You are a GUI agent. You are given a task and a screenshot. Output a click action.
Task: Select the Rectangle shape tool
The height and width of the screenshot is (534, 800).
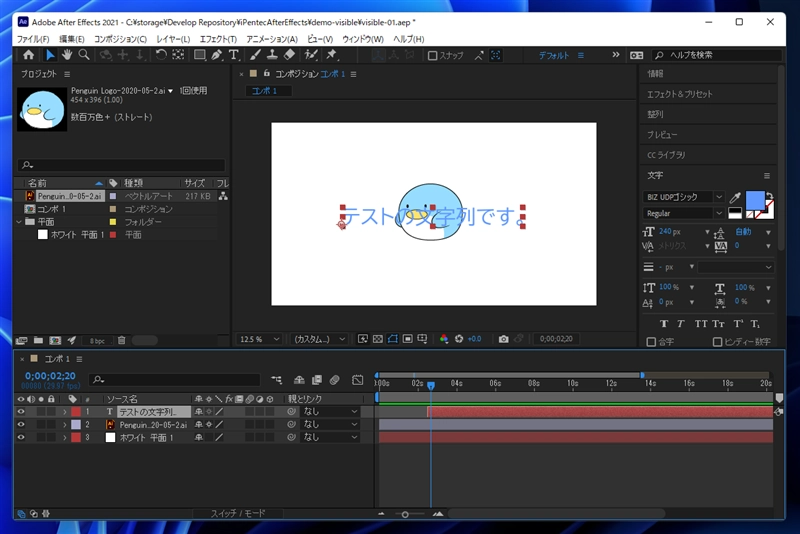pyautogui.click(x=200, y=55)
